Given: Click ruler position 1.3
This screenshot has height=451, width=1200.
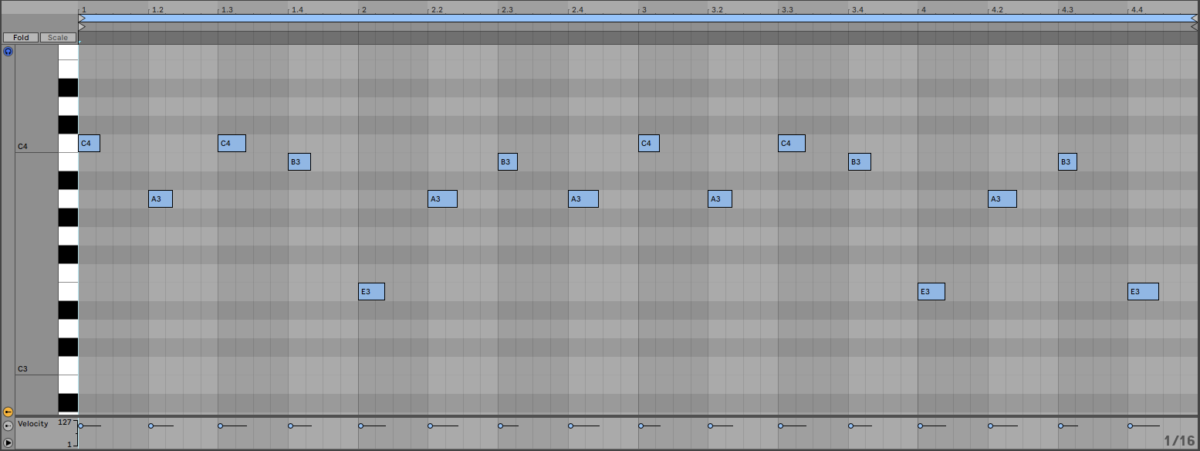Looking at the screenshot, I should pyautogui.click(x=227, y=9).
